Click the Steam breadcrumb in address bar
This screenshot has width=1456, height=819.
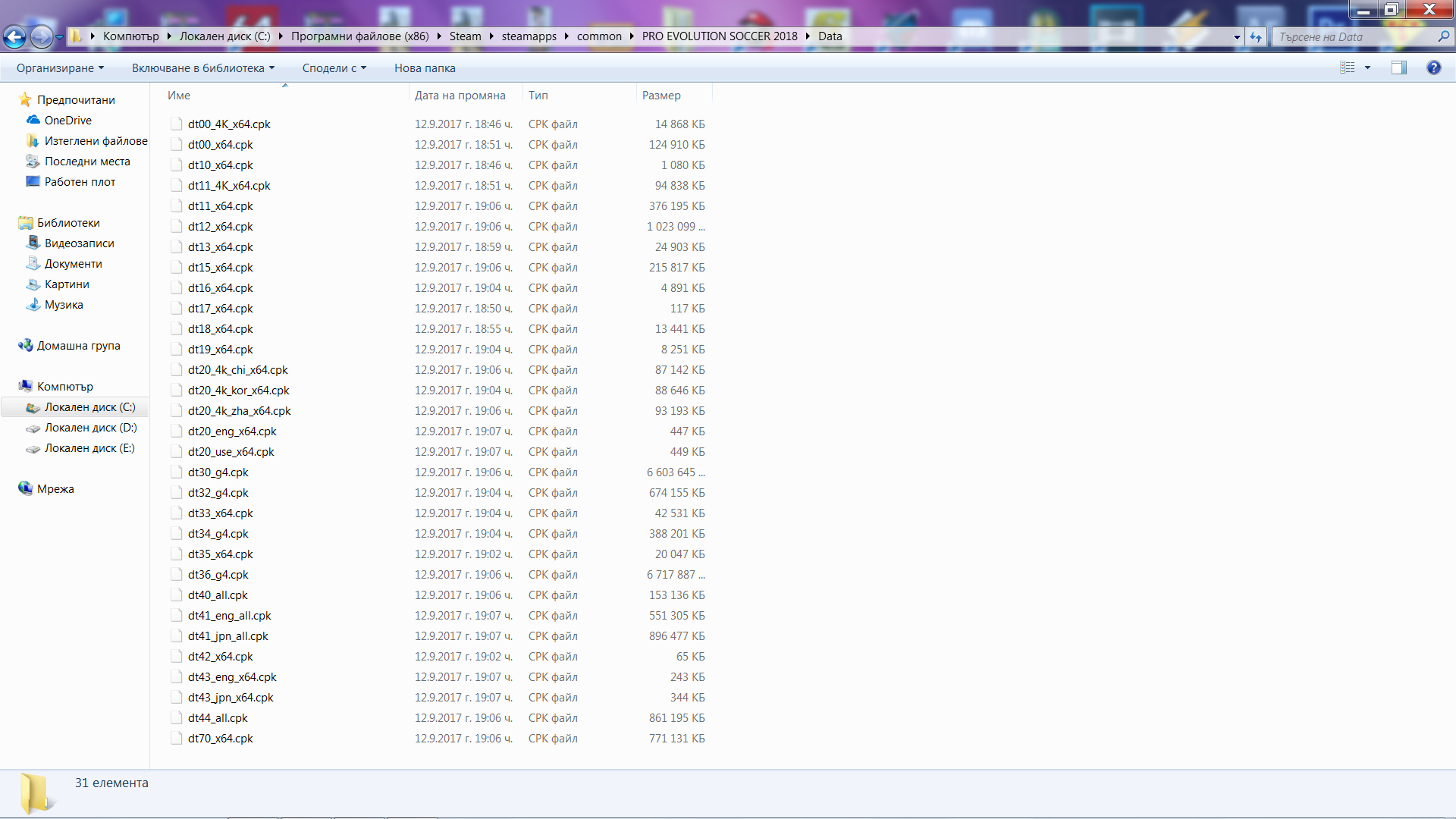[x=465, y=36]
